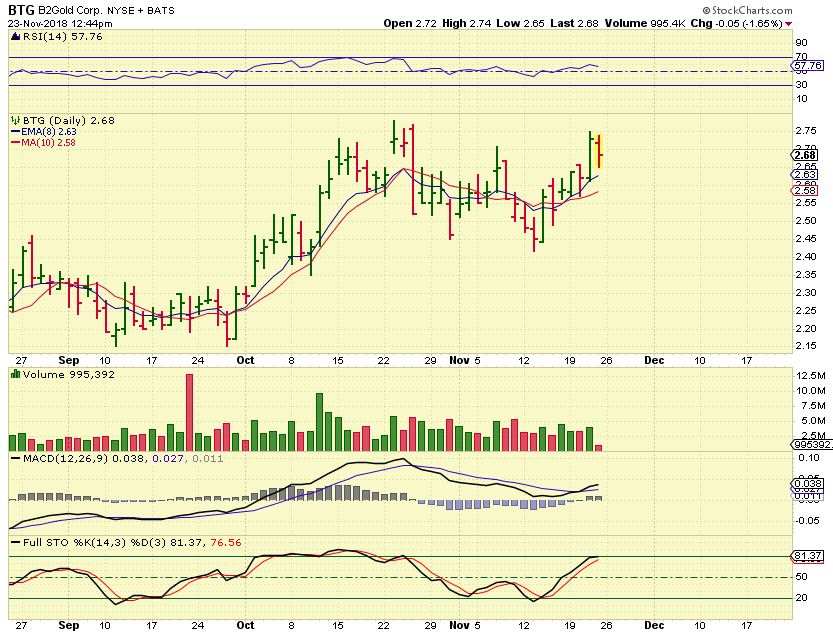Image resolution: width=833 pixels, height=636 pixels.
Task: Click the tallest red volume bar
Action: [x=189, y=412]
